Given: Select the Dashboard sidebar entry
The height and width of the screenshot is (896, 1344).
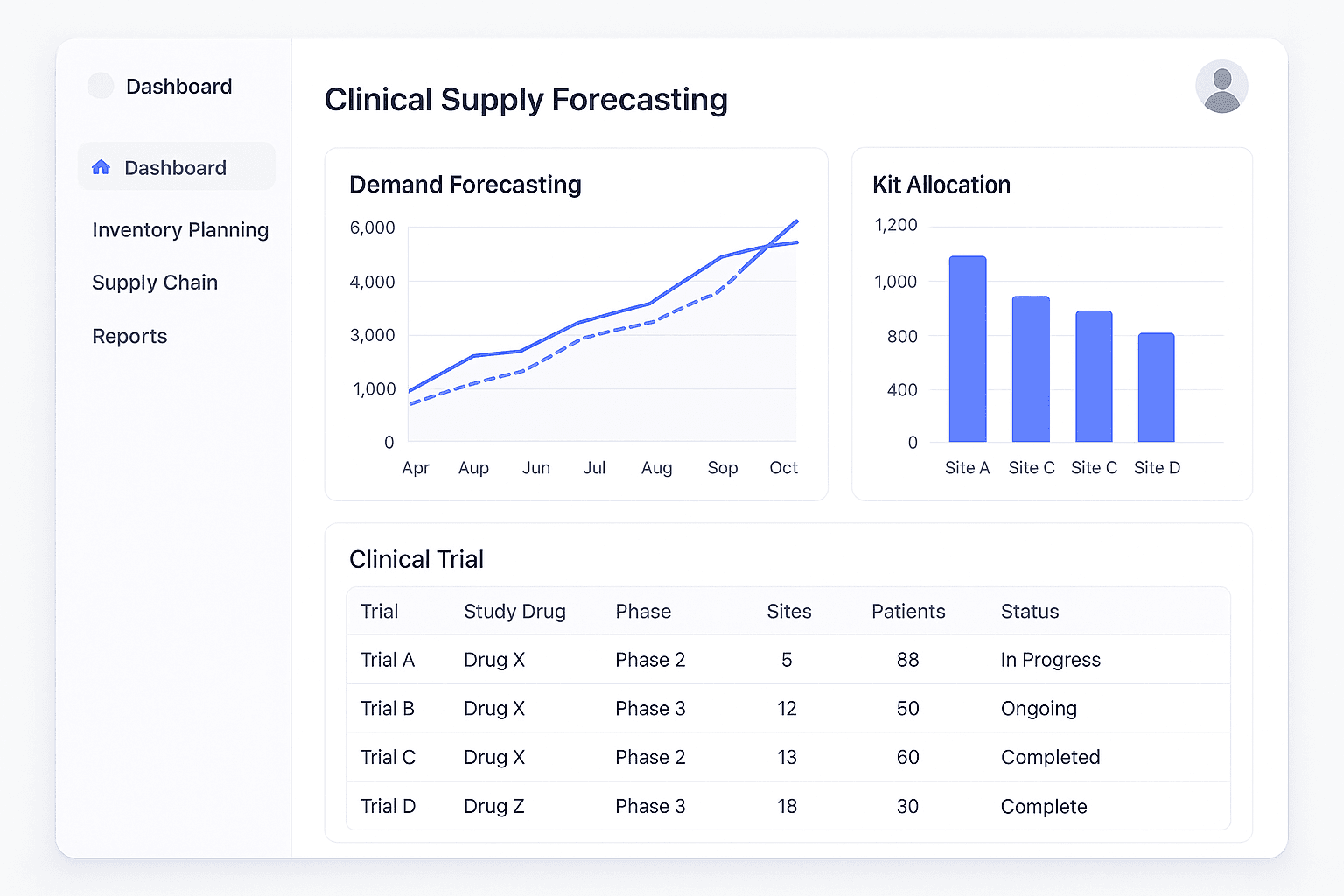Looking at the screenshot, I should click(175, 167).
